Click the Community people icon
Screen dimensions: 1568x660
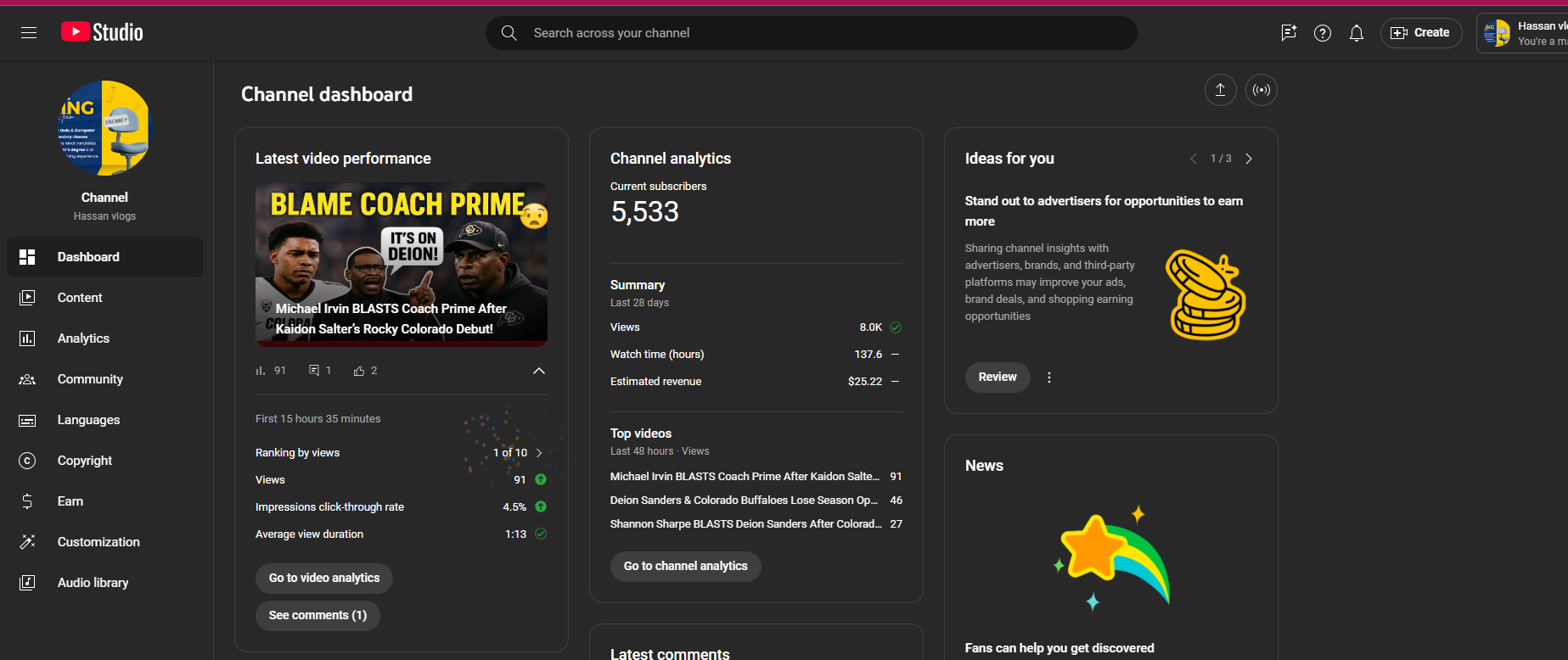click(x=27, y=379)
